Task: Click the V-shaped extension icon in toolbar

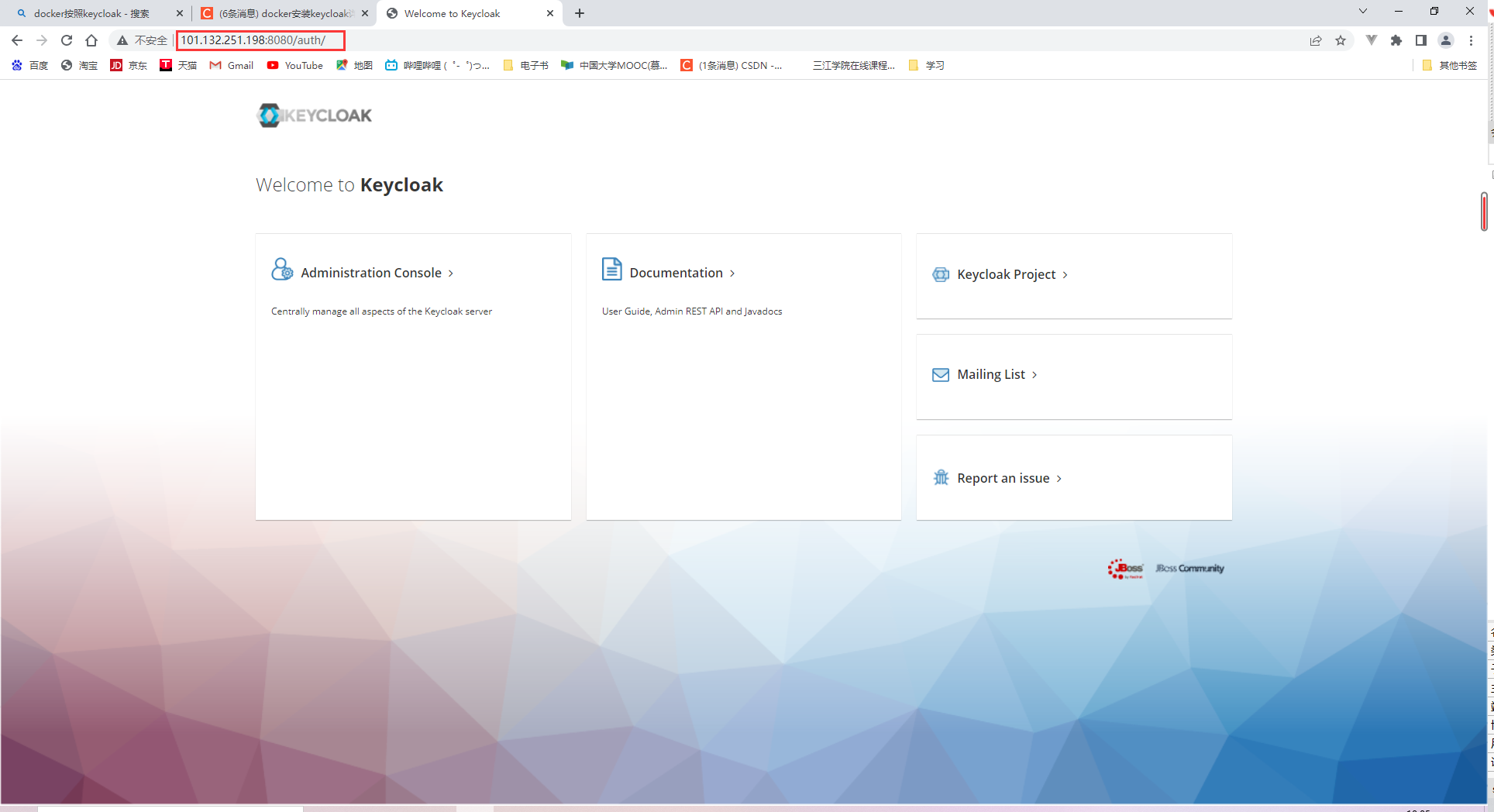Action: pyautogui.click(x=1372, y=40)
